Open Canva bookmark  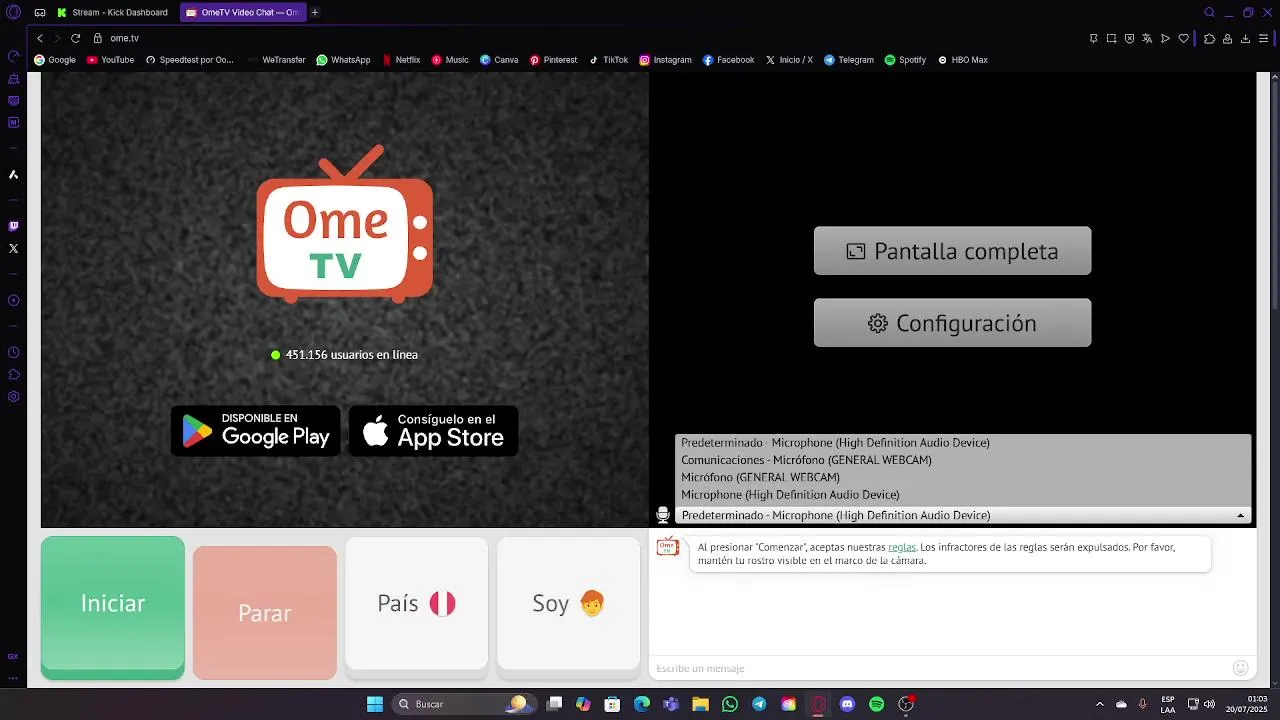[x=499, y=60]
